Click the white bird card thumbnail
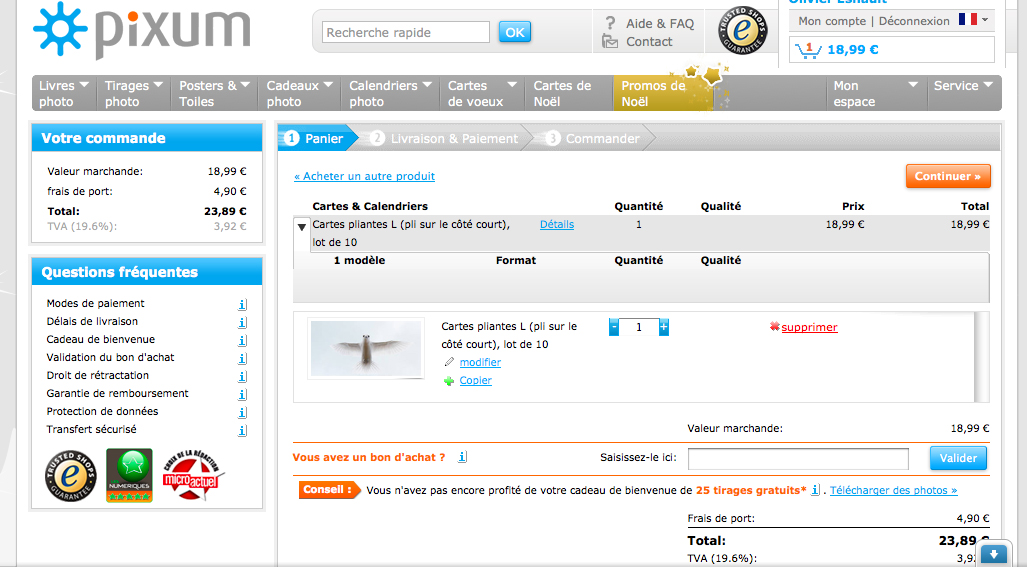 [x=365, y=349]
